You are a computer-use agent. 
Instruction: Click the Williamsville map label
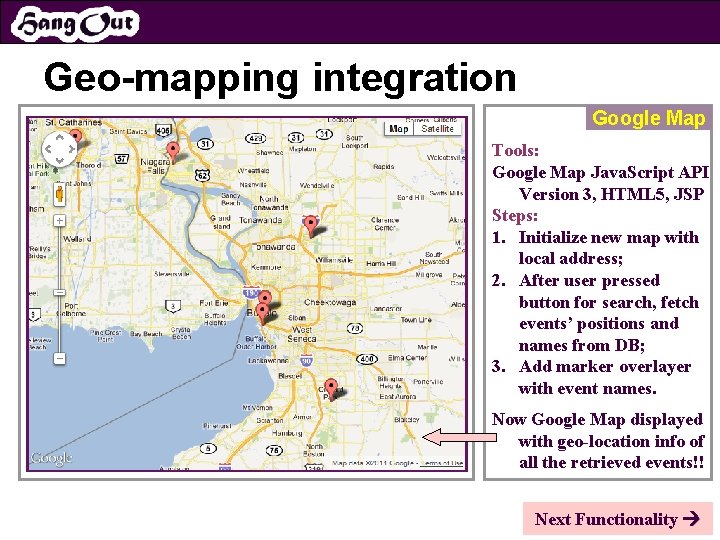(x=334, y=259)
